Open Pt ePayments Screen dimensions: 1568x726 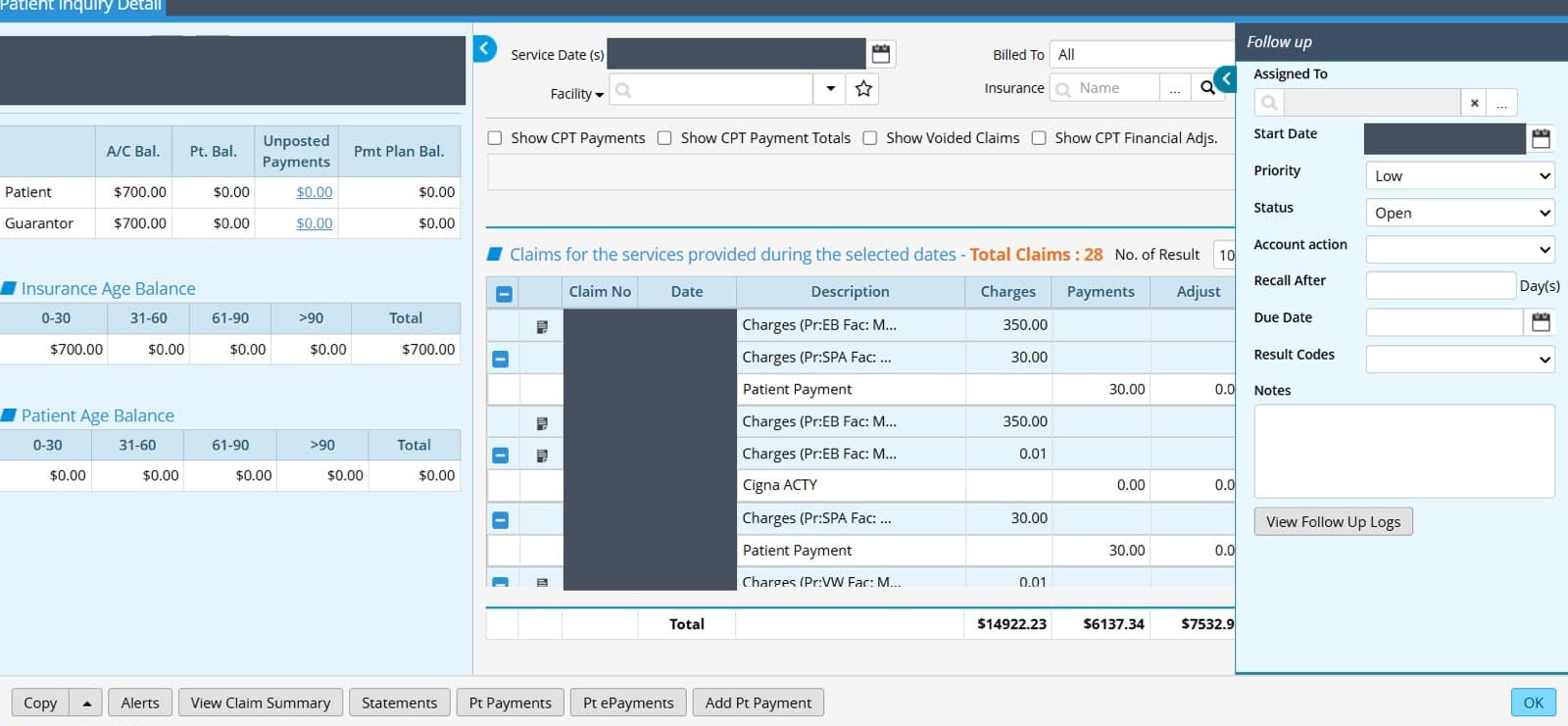[628, 702]
